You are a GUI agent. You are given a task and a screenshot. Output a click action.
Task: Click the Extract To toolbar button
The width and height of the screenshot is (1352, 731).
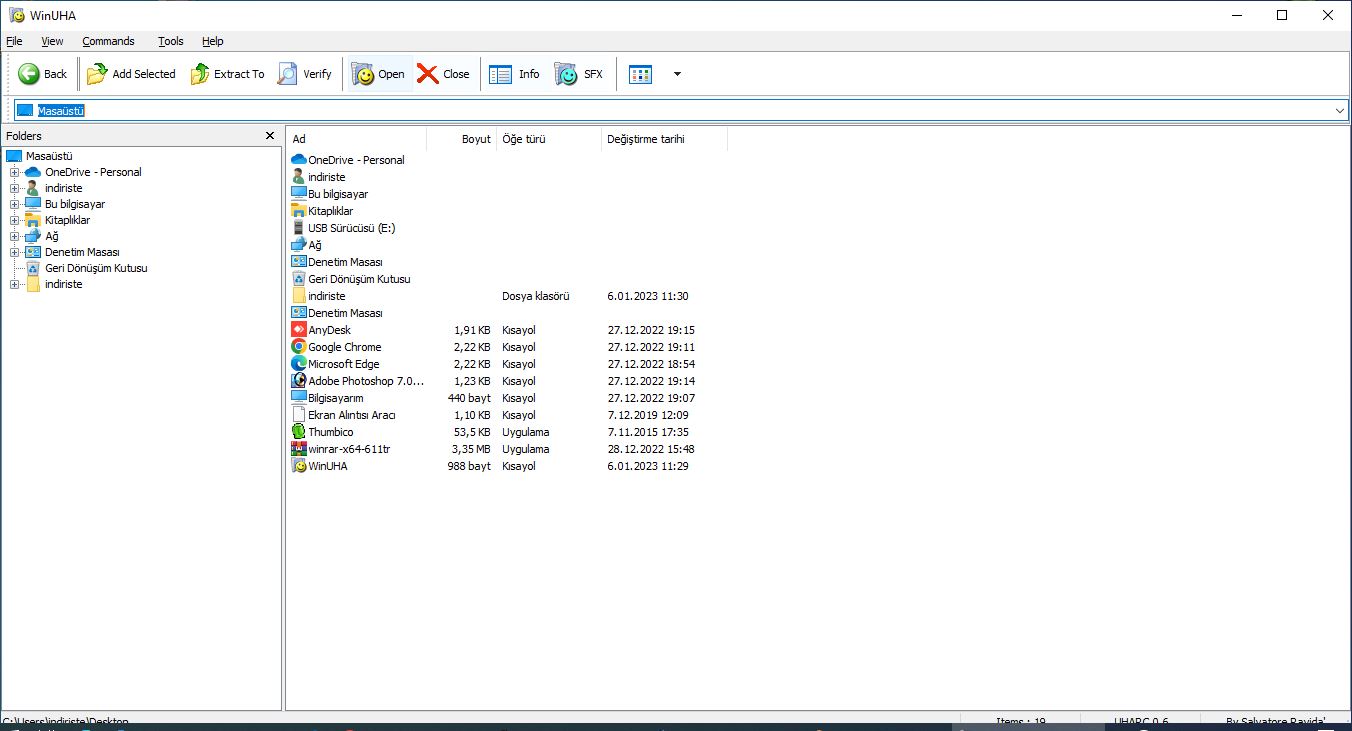pos(227,74)
